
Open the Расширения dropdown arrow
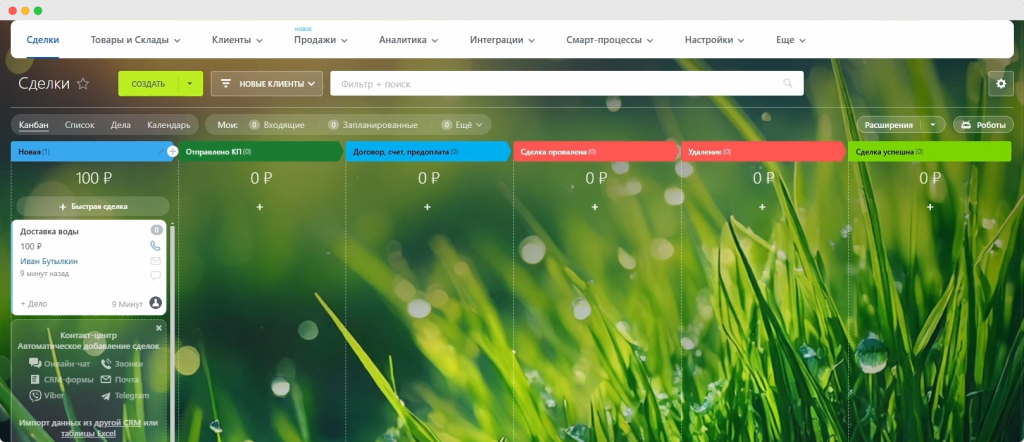(933, 125)
